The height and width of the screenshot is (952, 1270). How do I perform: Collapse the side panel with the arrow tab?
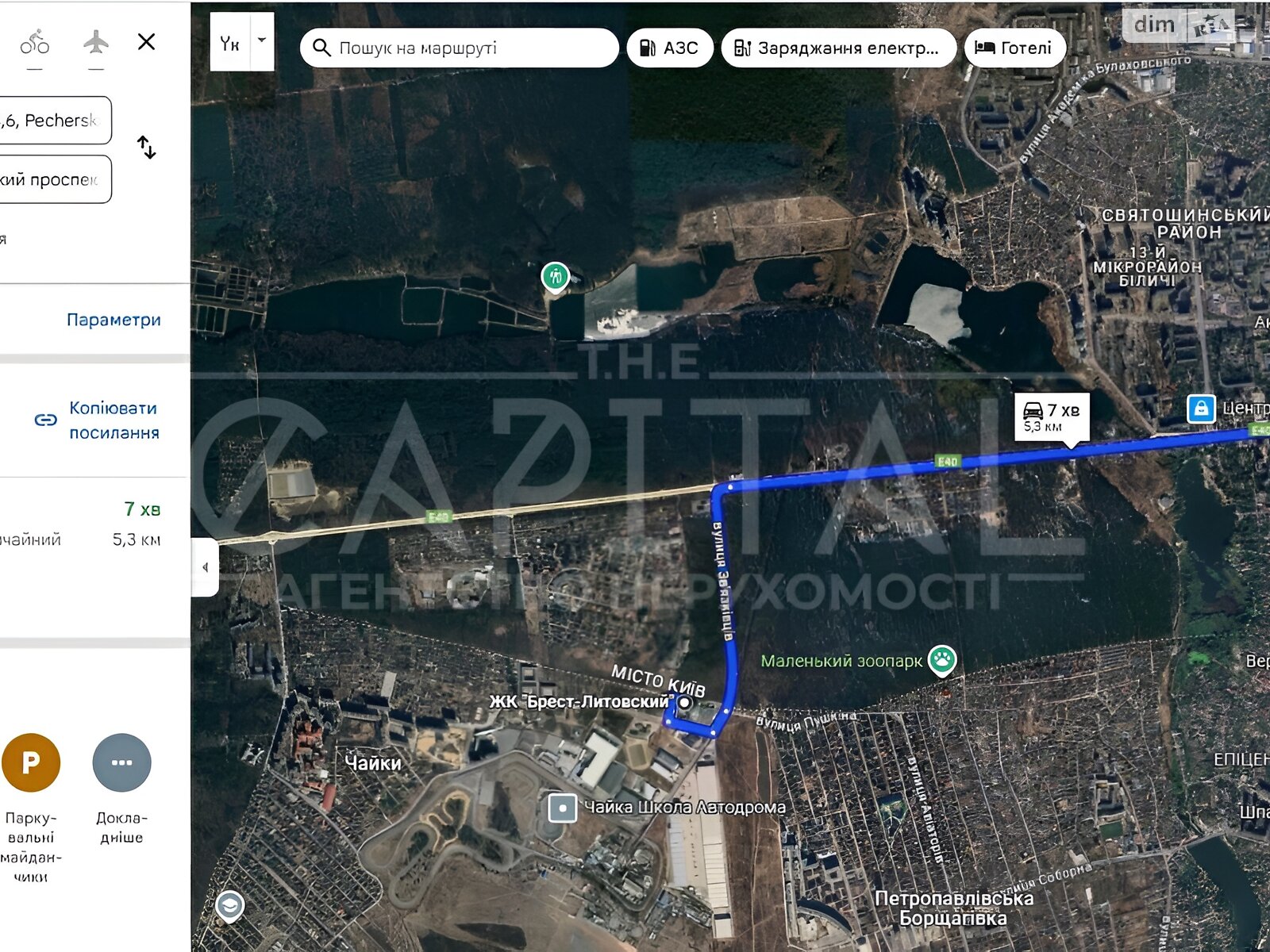coord(205,567)
